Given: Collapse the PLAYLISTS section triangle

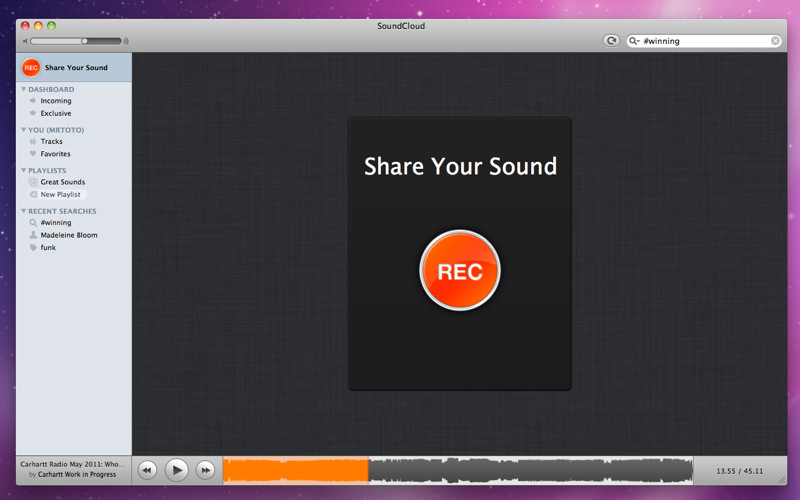Looking at the screenshot, I should pos(24,171).
